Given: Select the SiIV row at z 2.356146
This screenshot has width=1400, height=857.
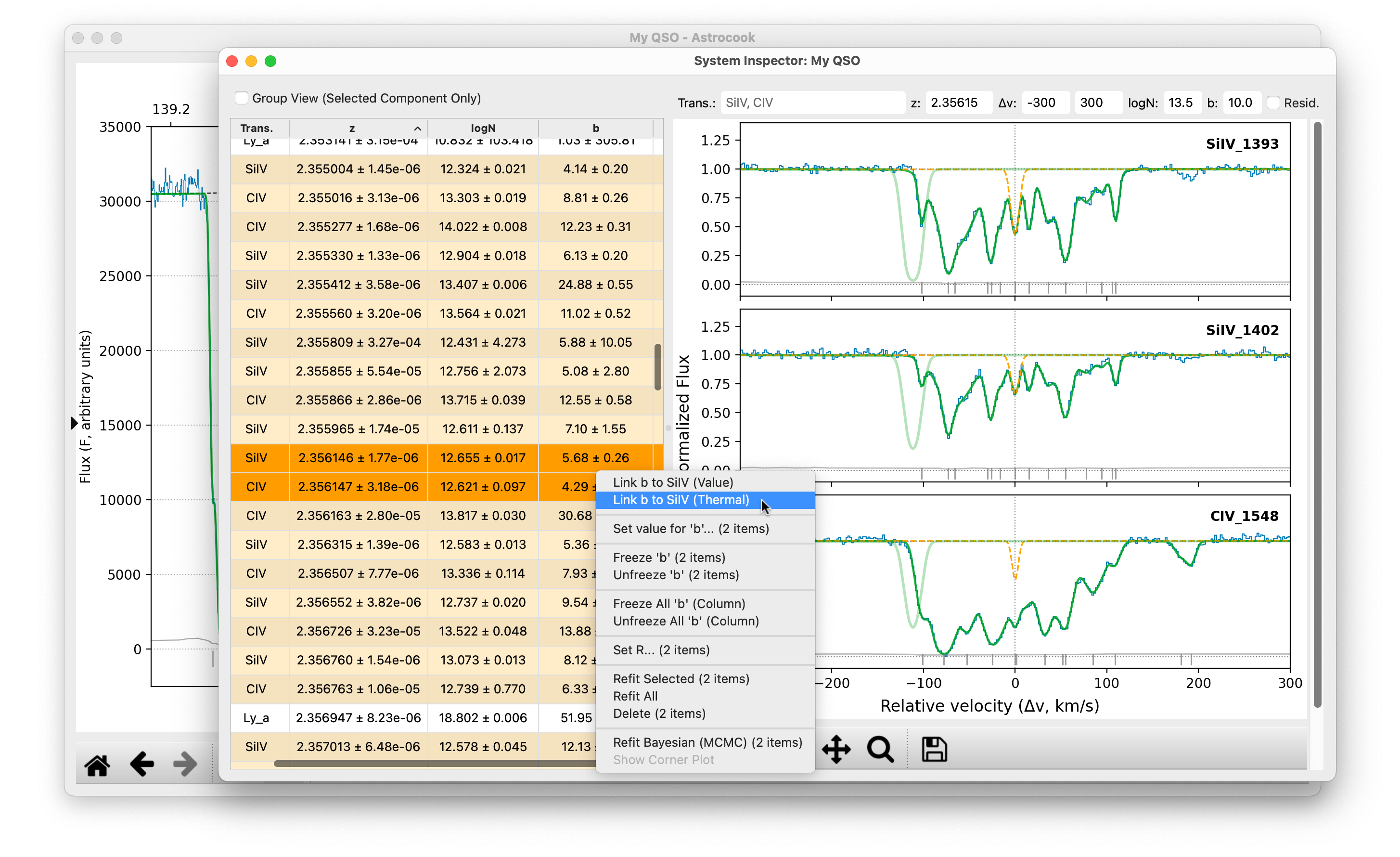Looking at the screenshot, I should (x=446, y=458).
